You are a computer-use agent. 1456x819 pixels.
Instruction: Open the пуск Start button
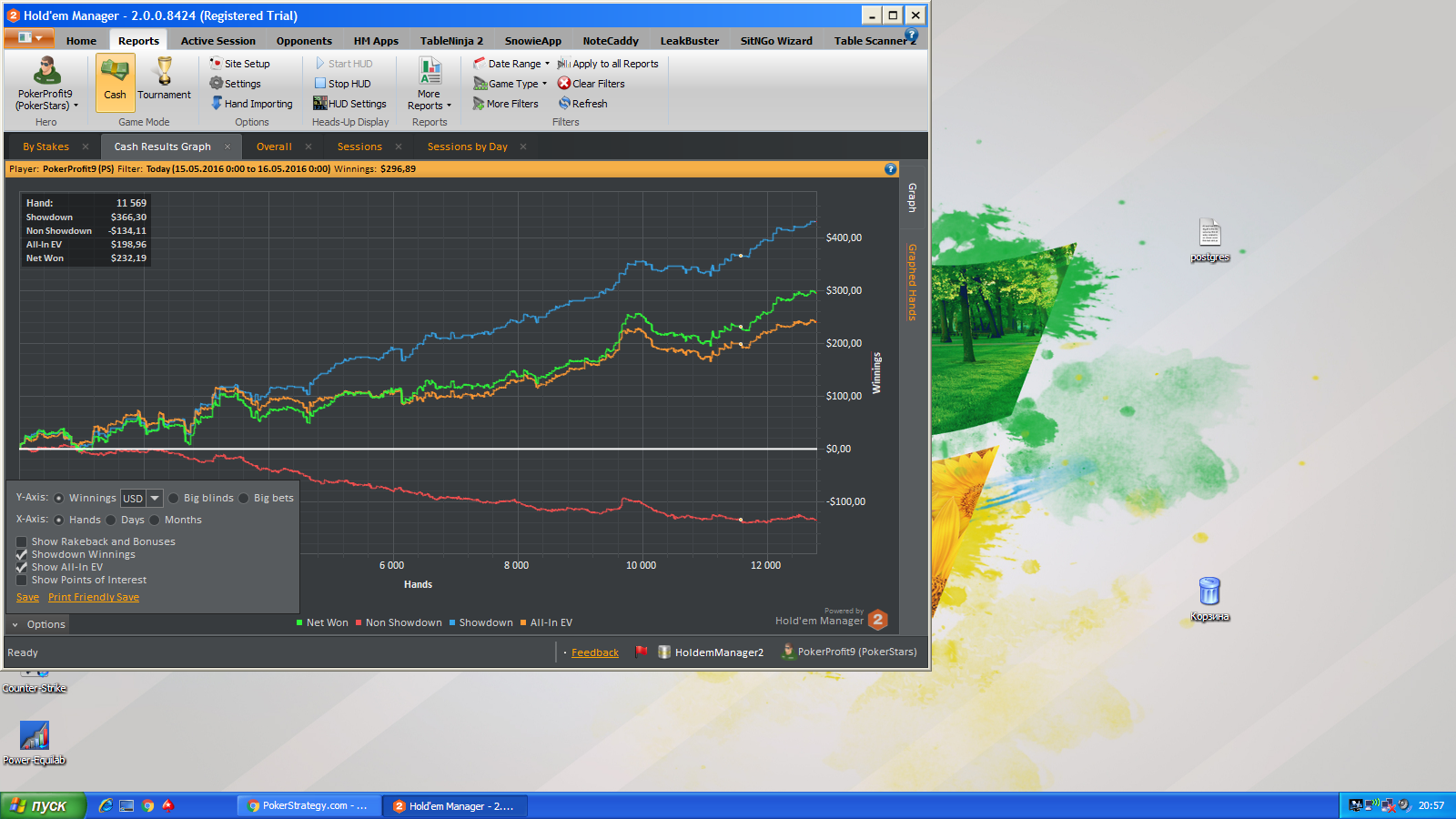click(43, 805)
